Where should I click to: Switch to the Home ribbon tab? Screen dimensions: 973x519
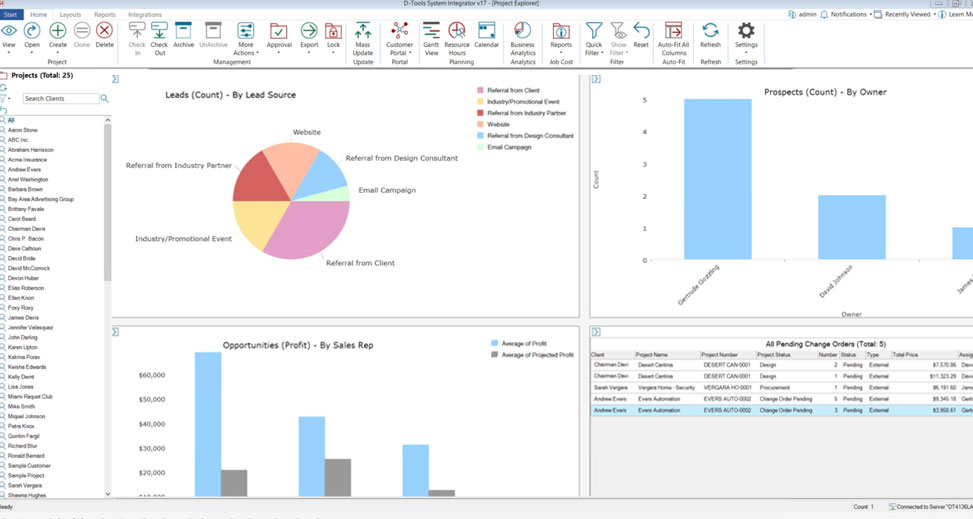click(38, 14)
